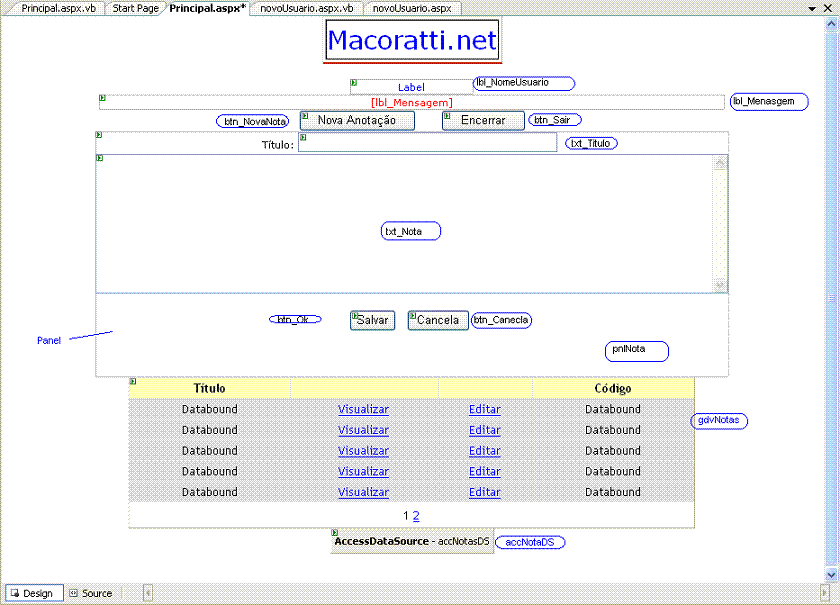Click the glyph on the notes grid header
The width and height of the screenshot is (840, 605).
(x=133, y=382)
